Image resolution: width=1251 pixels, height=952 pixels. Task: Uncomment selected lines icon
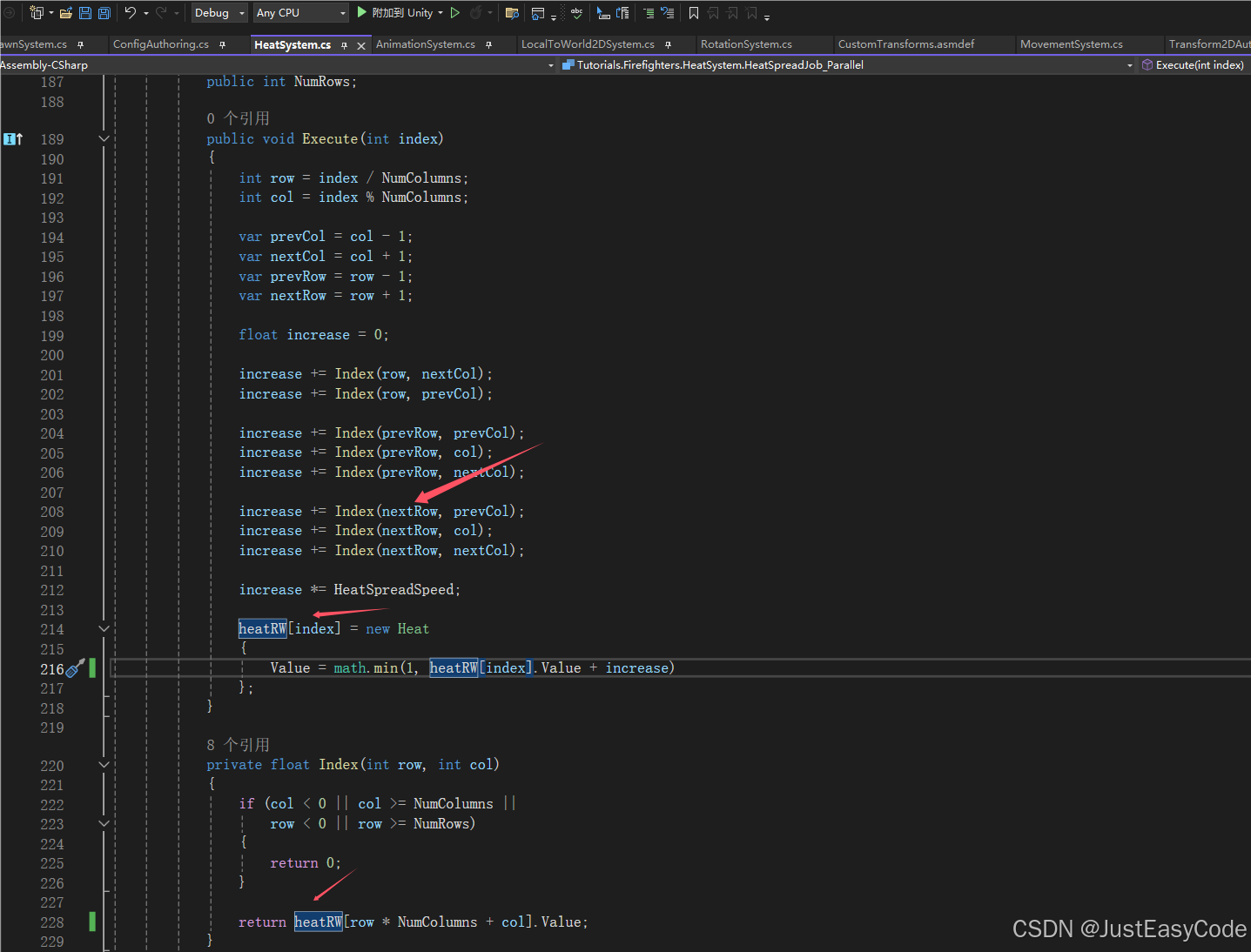click(x=668, y=12)
